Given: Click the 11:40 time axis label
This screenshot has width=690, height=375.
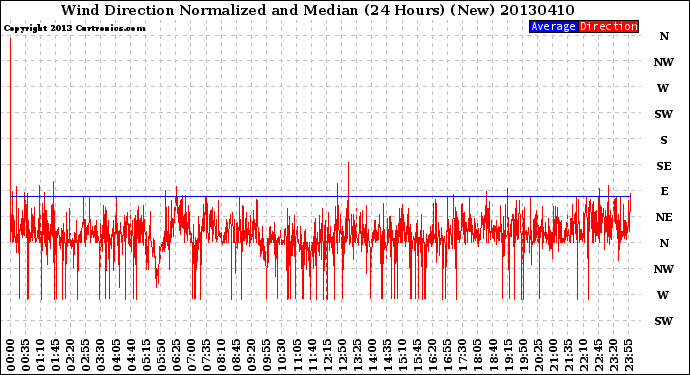Looking at the screenshot, I should pyautogui.click(x=312, y=355).
